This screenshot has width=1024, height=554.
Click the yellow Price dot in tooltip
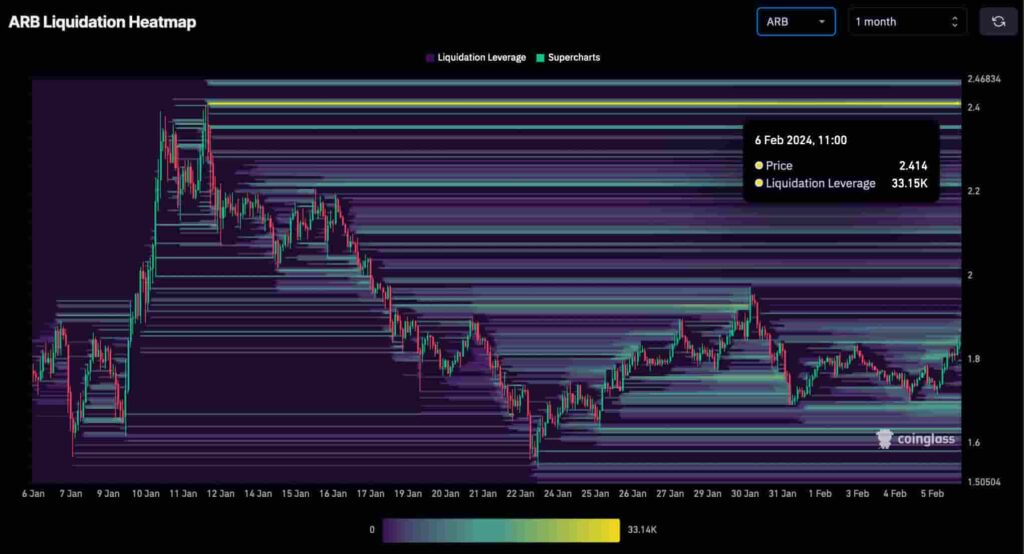[759, 165]
